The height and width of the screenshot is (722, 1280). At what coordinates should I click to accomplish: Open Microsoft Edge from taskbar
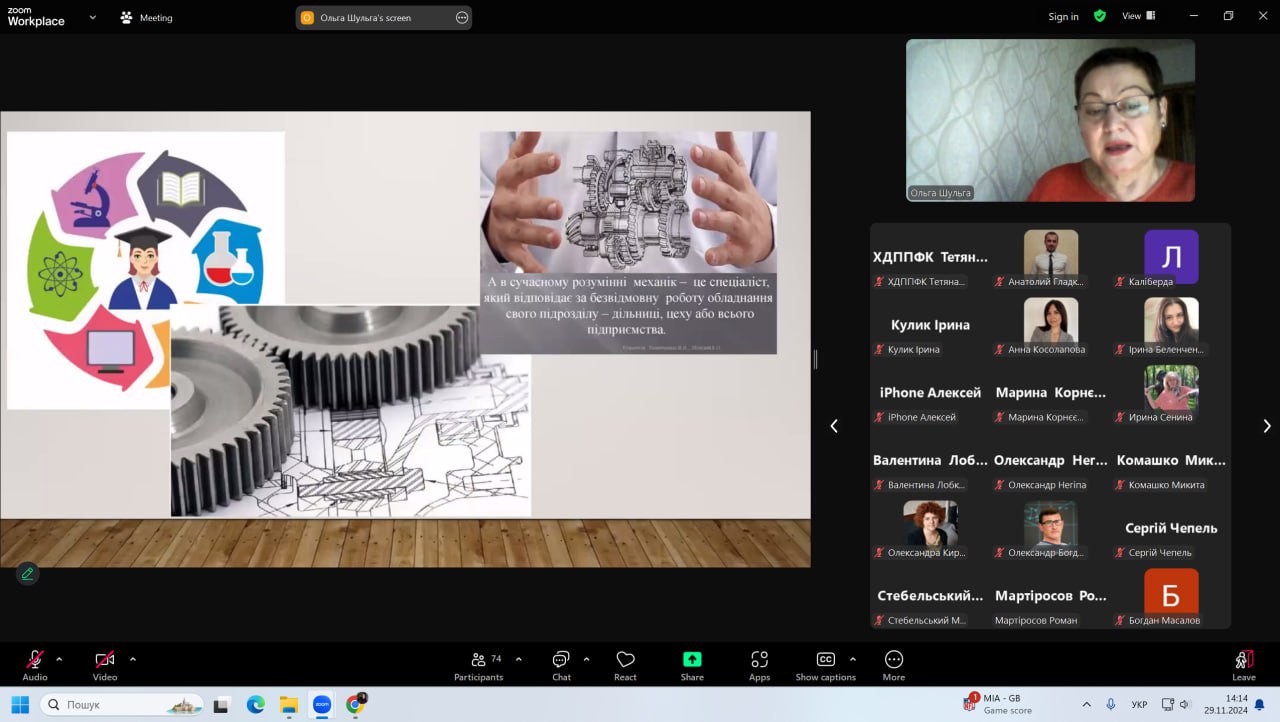(255, 704)
